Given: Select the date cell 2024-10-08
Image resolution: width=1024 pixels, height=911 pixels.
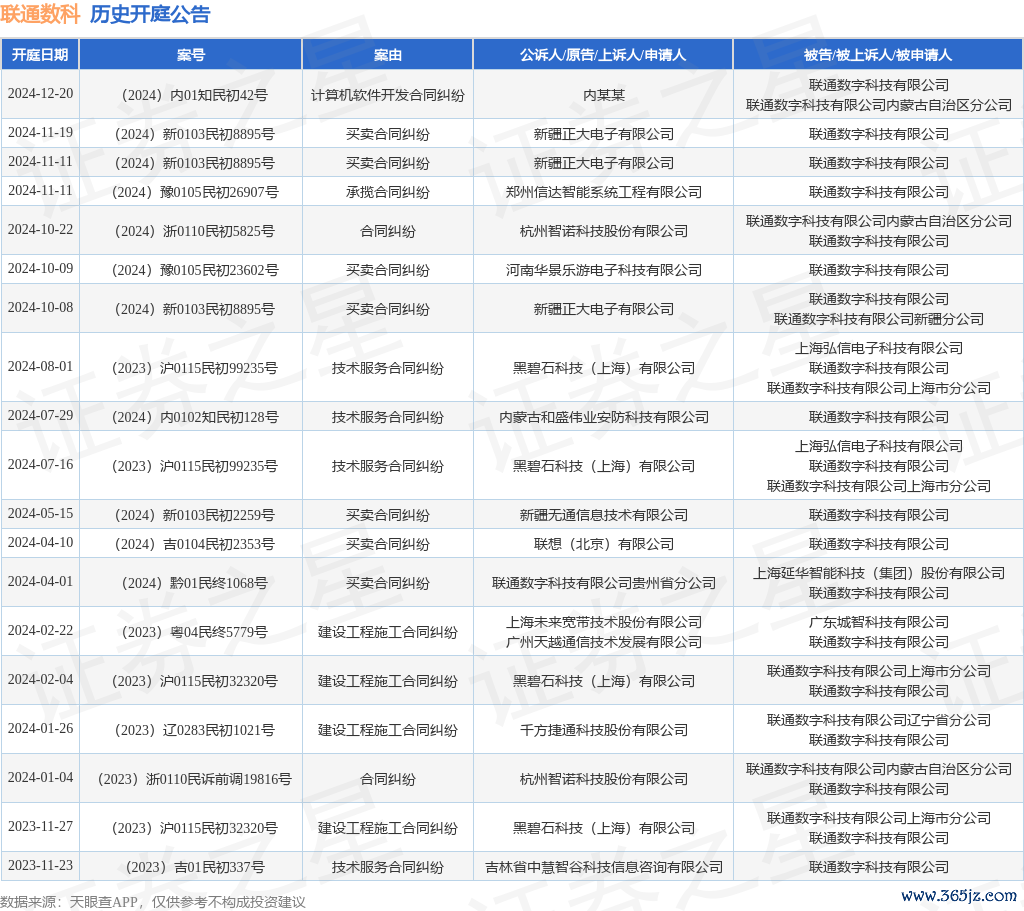Looking at the screenshot, I should pyautogui.click(x=40, y=307).
